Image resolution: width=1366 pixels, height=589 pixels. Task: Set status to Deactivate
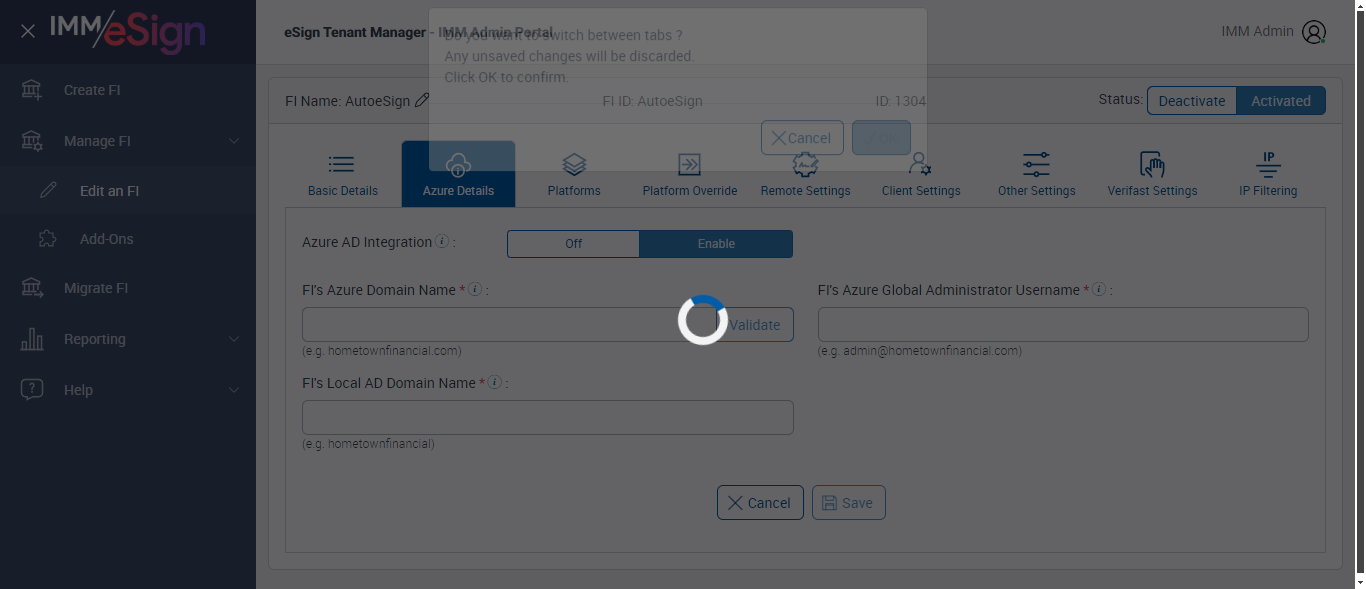point(1192,101)
